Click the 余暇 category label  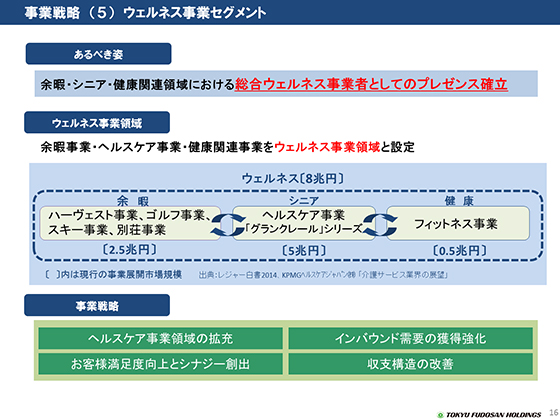coord(132,201)
